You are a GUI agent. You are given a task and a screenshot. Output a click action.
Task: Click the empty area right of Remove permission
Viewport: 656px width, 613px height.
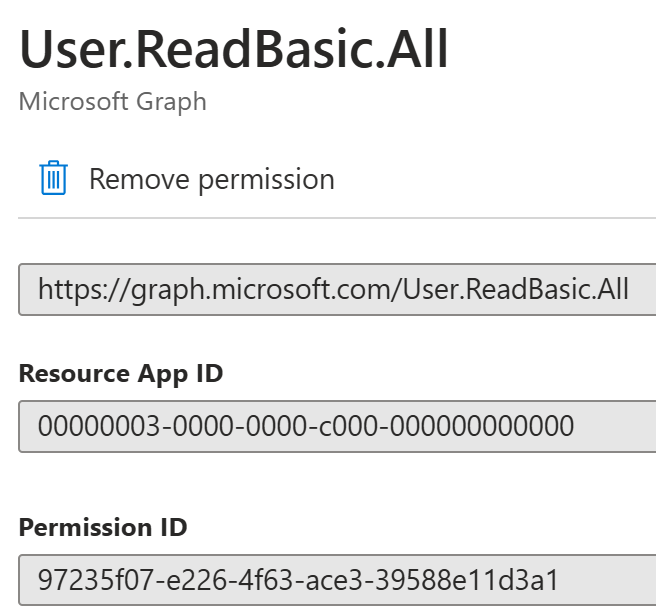(494, 179)
